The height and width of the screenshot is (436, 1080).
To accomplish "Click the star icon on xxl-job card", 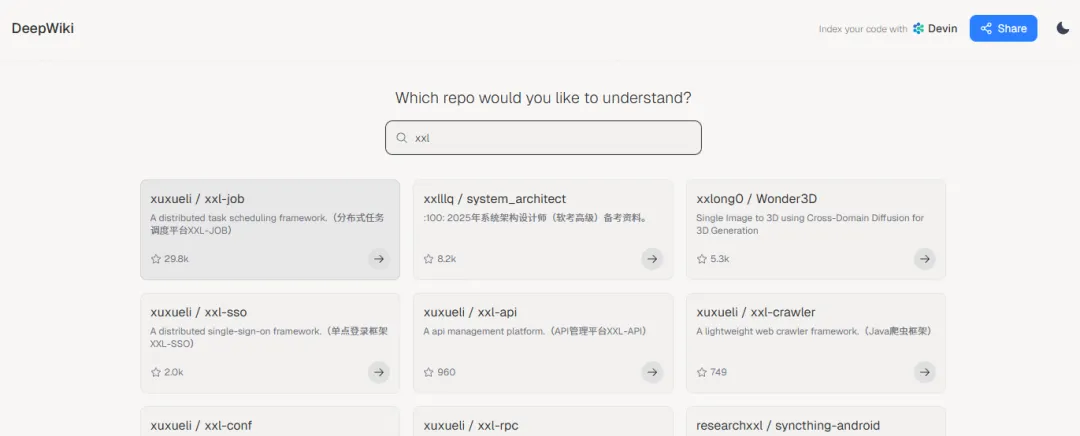I will pyautogui.click(x=156, y=258).
